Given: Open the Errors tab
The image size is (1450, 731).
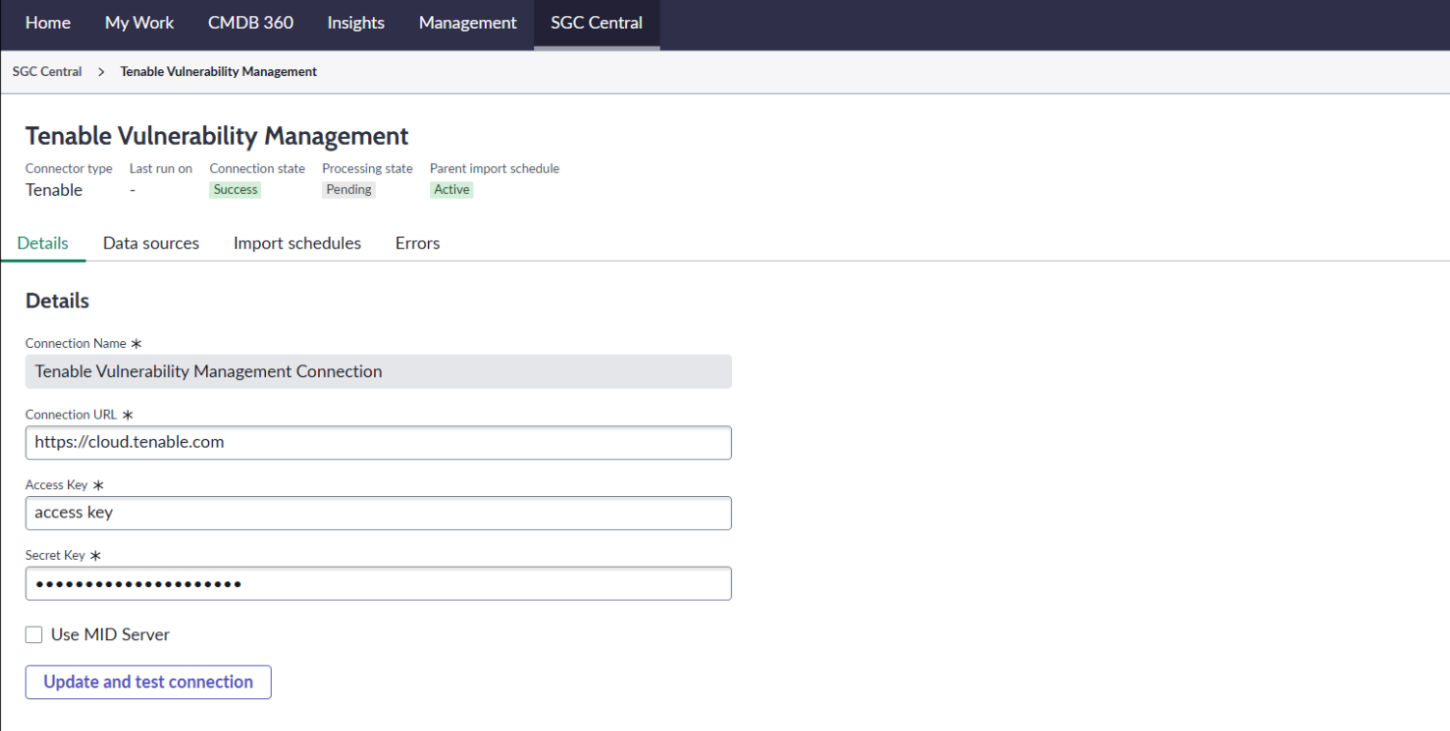Looking at the screenshot, I should pos(418,243).
